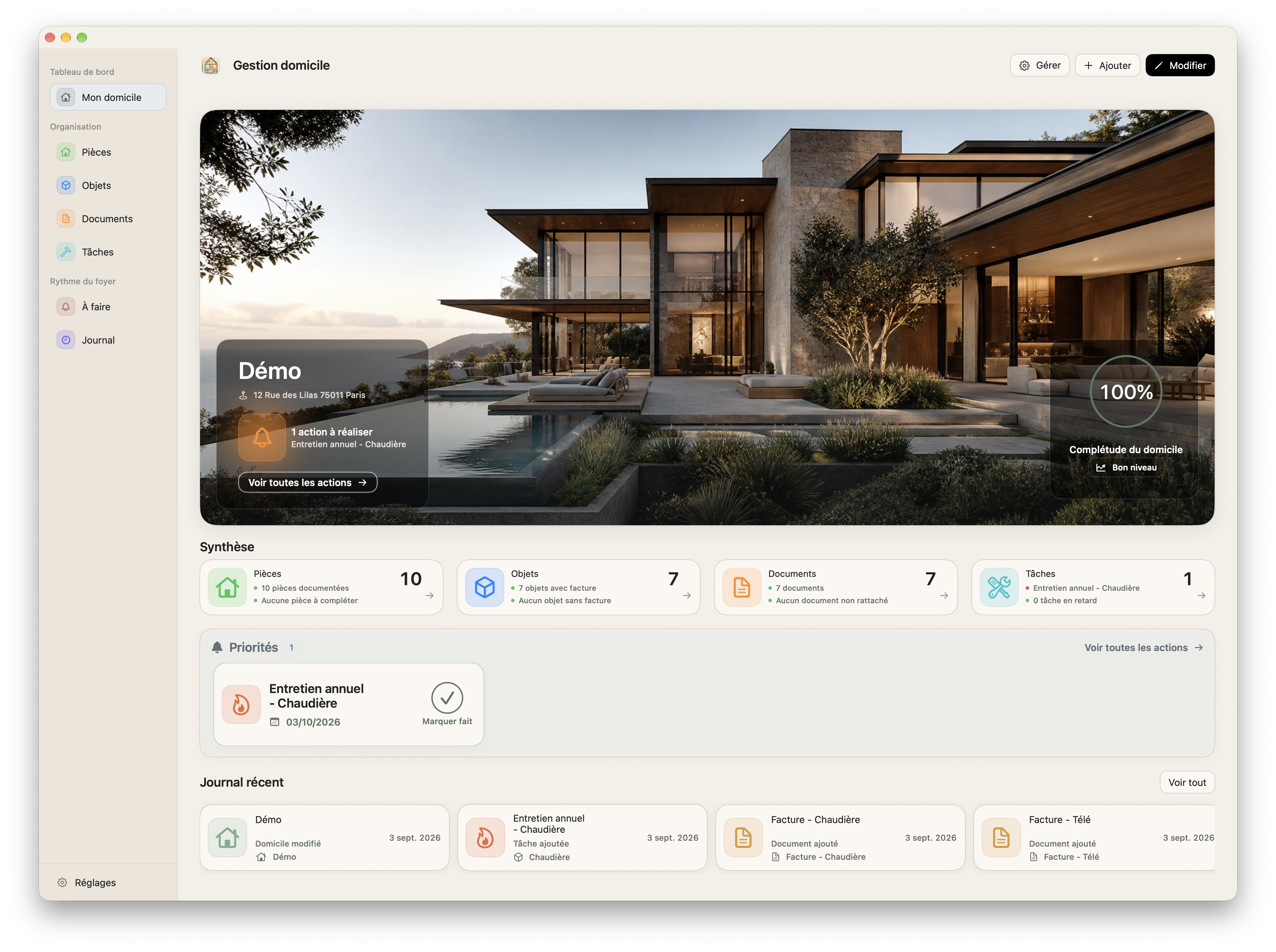Click the Documents page icon in sidebar

[66, 219]
